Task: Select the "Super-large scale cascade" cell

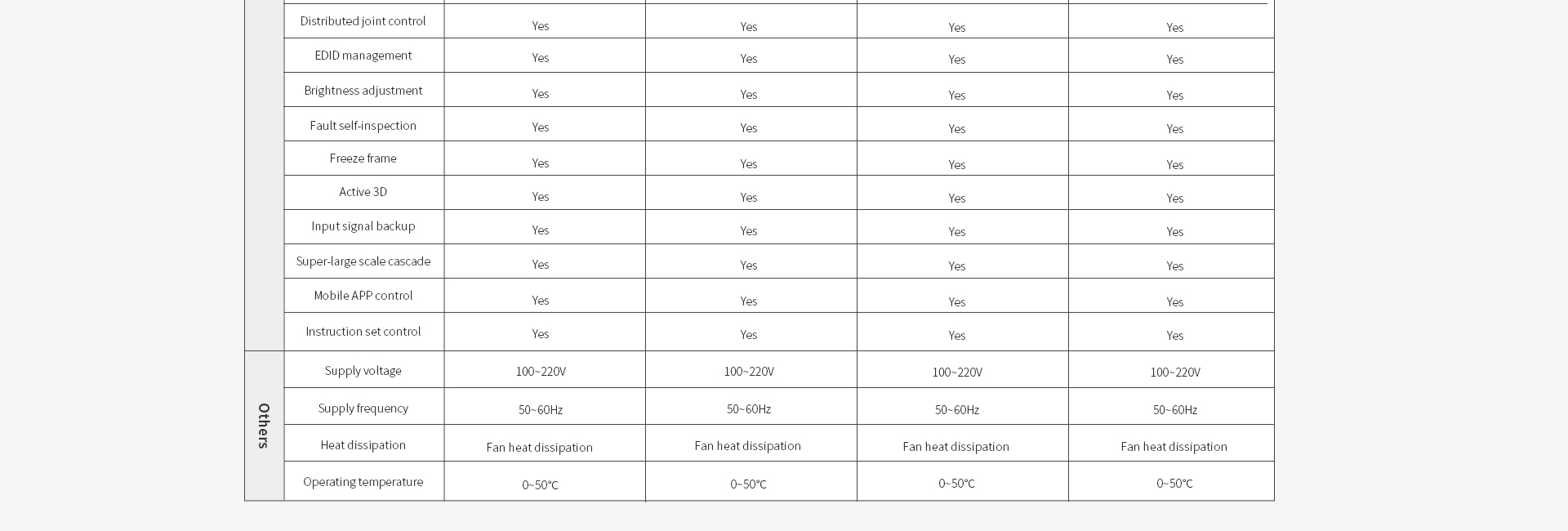Action: 363,261
